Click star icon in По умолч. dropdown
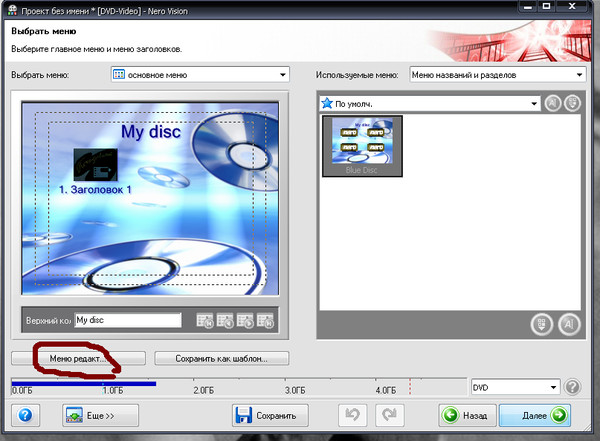Viewport: 600px width, 441px height. tap(327, 103)
